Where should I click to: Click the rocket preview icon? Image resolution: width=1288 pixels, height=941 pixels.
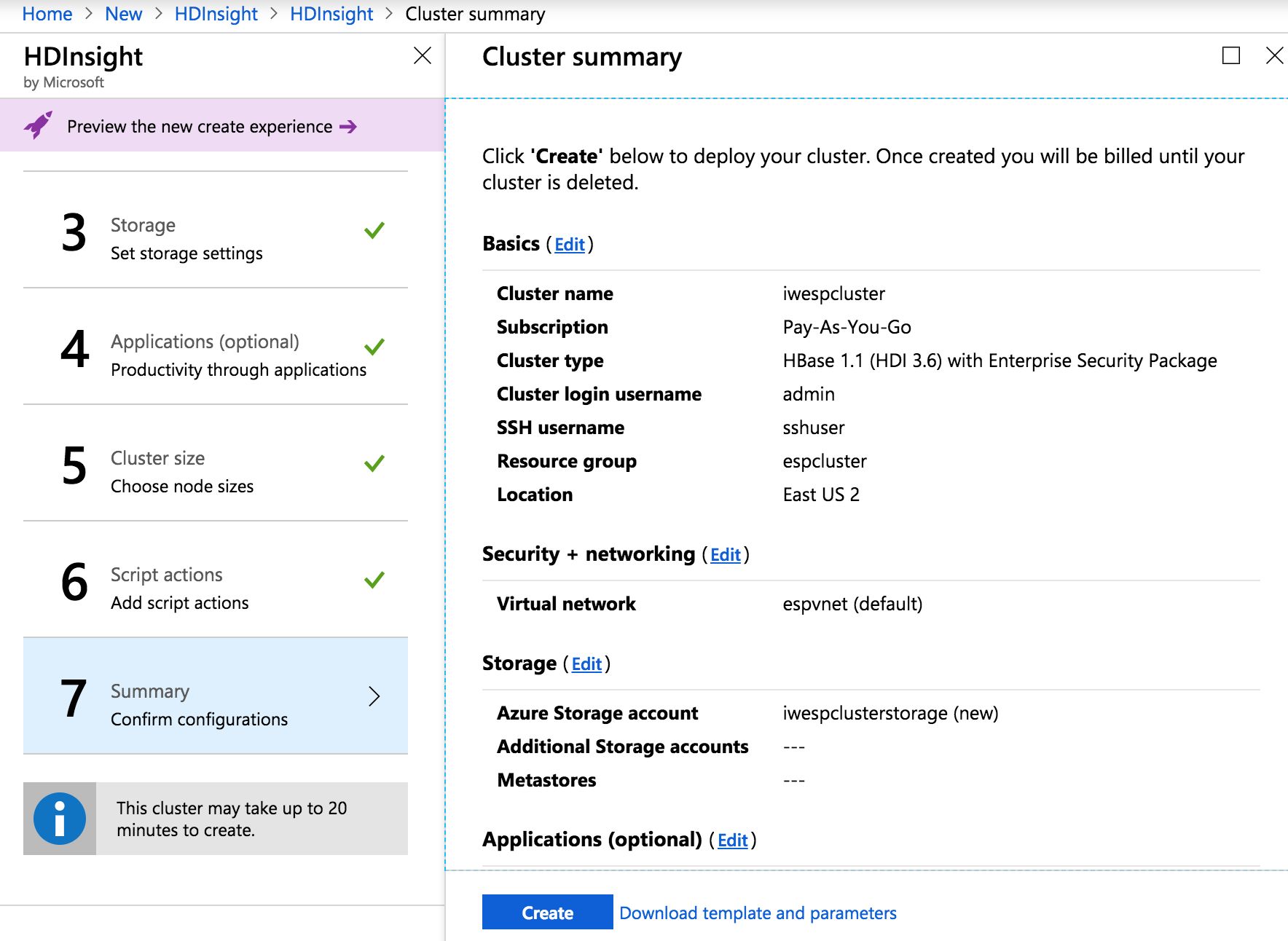38,125
